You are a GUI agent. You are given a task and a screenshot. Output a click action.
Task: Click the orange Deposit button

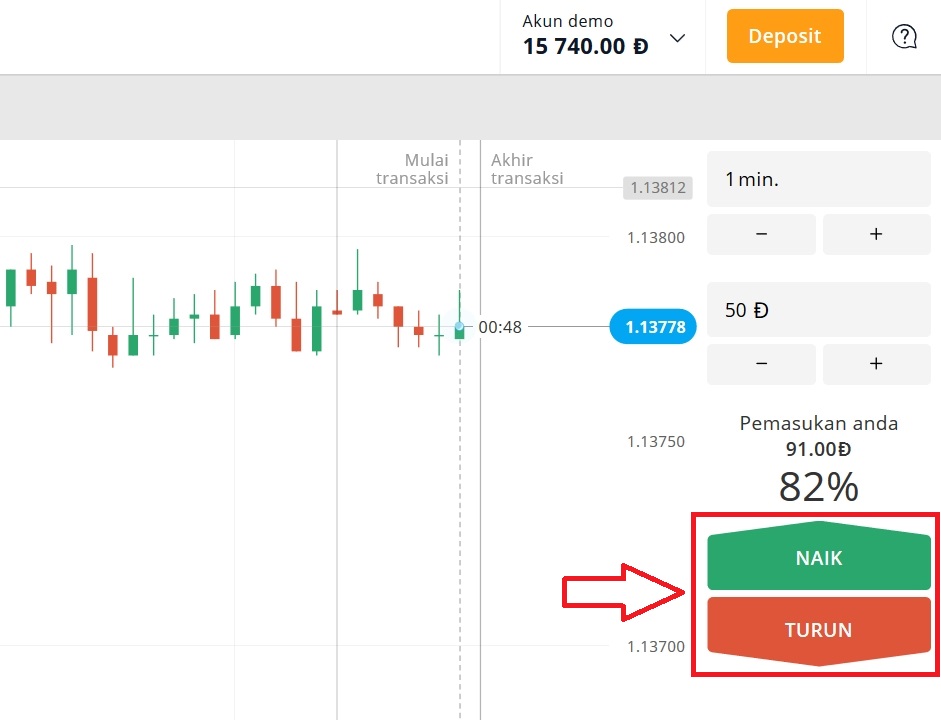tap(784, 37)
